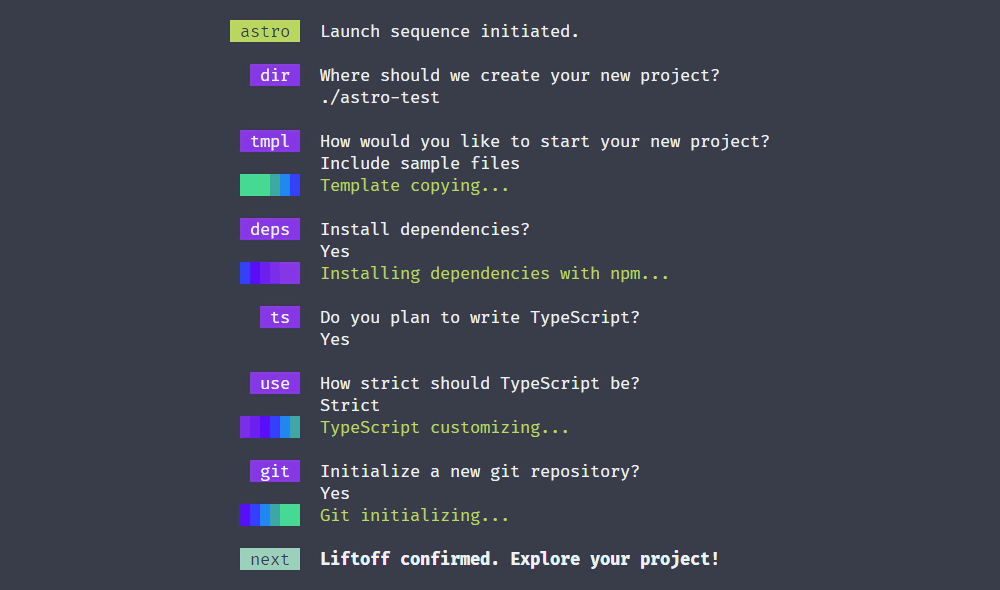Image resolution: width=1000 pixels, height=590 pixels.
Task: Click the "Initialize a new git repository?" prompt
Action: point(480,471)
